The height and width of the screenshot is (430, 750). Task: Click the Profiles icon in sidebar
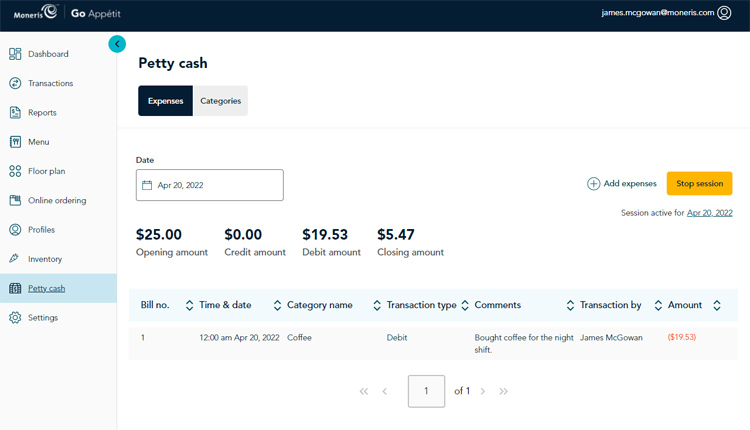tap(15, 230)
